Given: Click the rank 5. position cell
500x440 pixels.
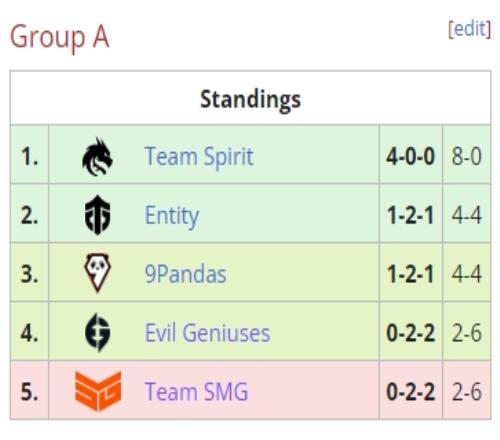Looking at the screenshot, I should (x=29, y=391).
